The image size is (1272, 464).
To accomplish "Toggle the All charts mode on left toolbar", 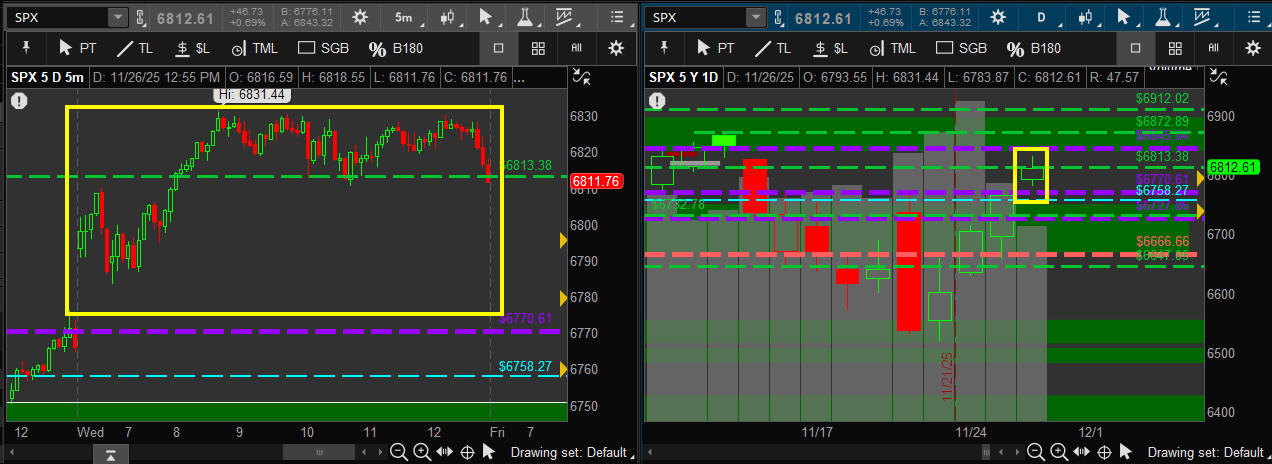I will coord(577,48).
